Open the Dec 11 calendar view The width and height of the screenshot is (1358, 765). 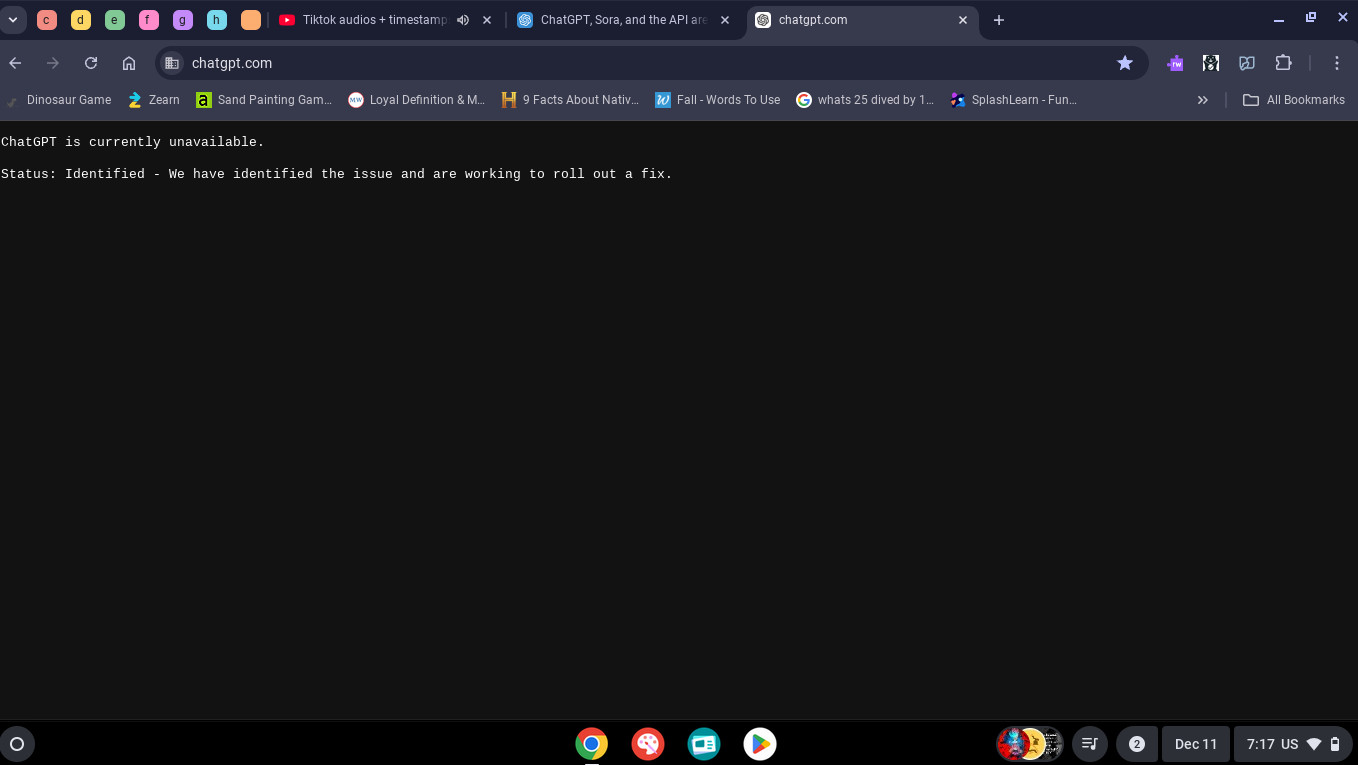pyautogui.click(x=1196, y=744)
